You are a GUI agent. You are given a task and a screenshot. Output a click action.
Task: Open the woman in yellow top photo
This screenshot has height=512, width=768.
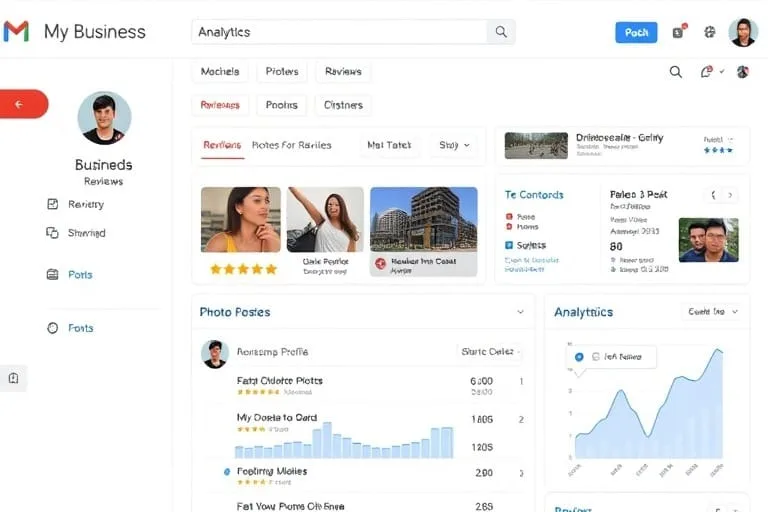241,219
